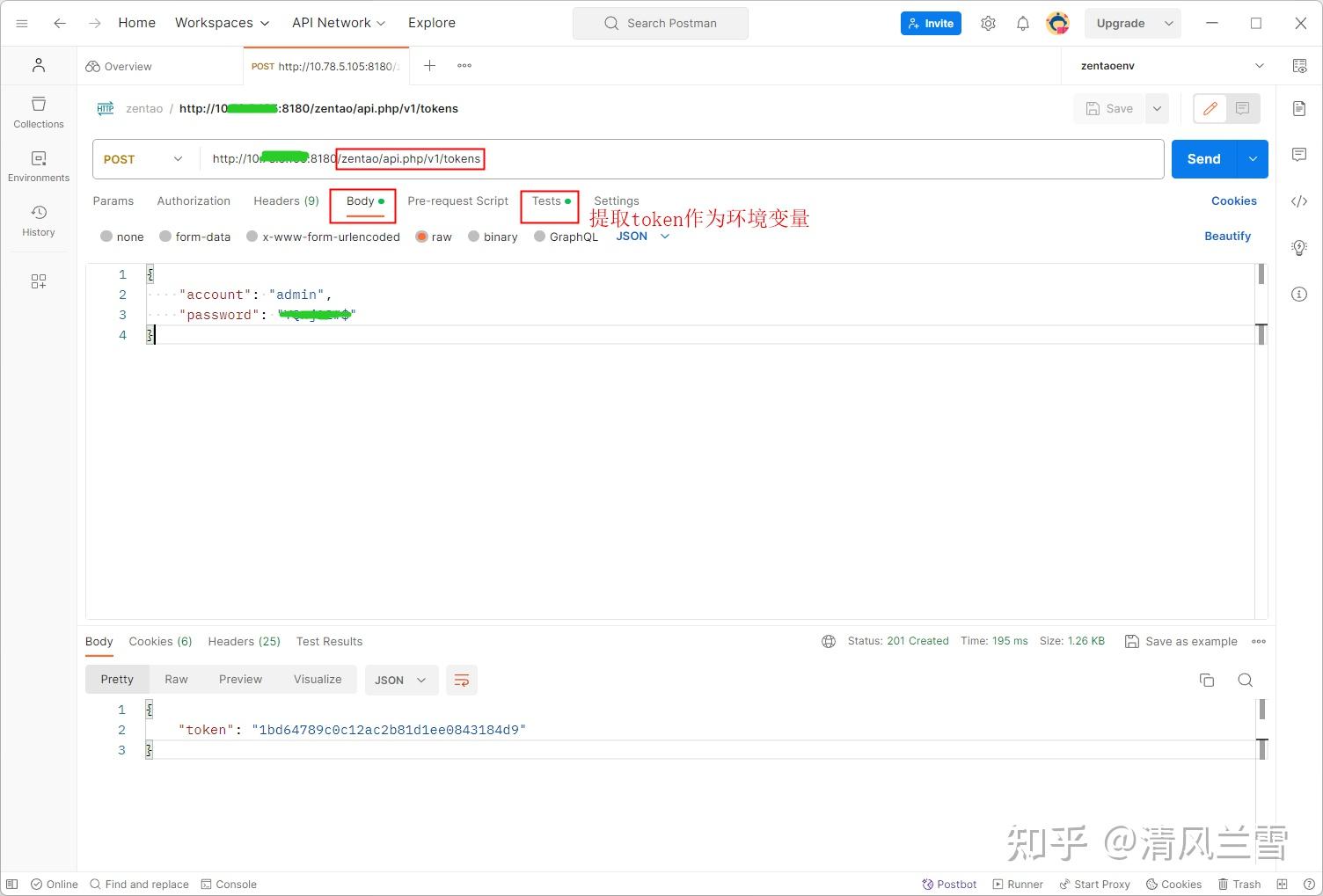This screenshot has height=896, width=1323.
Task: Switch to comment mode icon
Action: click(1243, 108)
